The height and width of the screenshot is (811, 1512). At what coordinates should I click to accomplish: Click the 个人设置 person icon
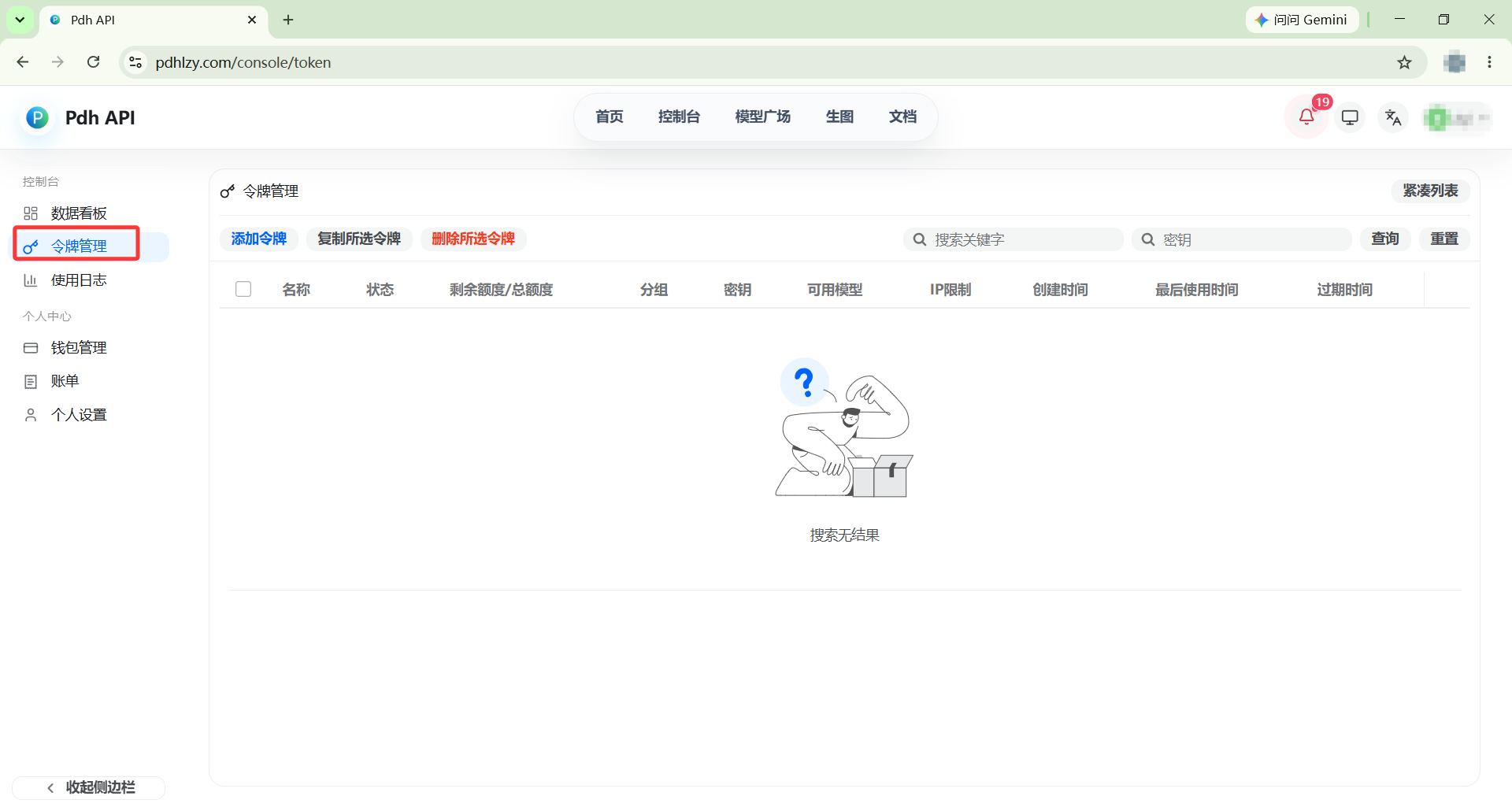pyautogui.click(x=31, y=415)
